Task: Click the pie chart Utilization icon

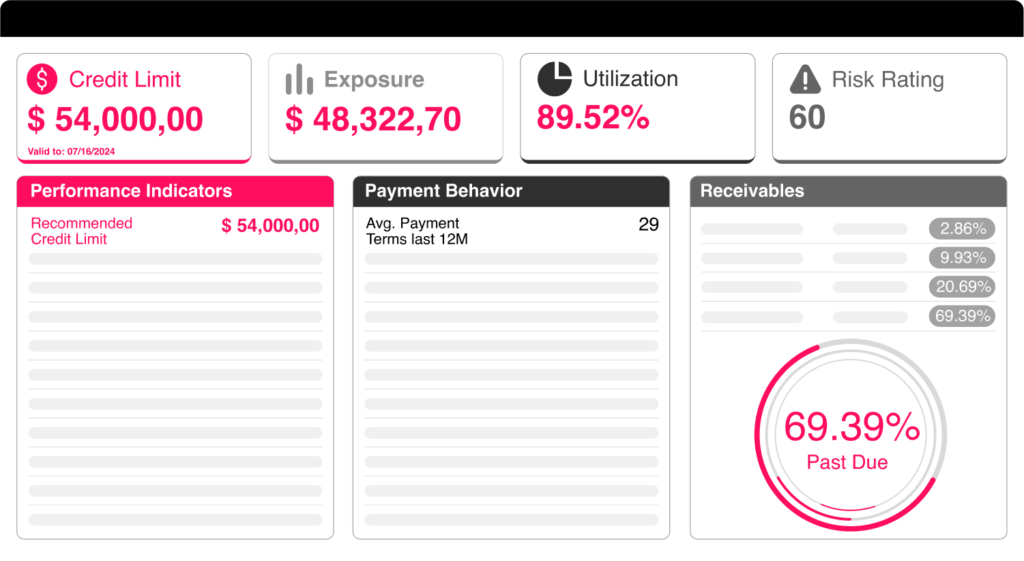Action: (555, 79)
